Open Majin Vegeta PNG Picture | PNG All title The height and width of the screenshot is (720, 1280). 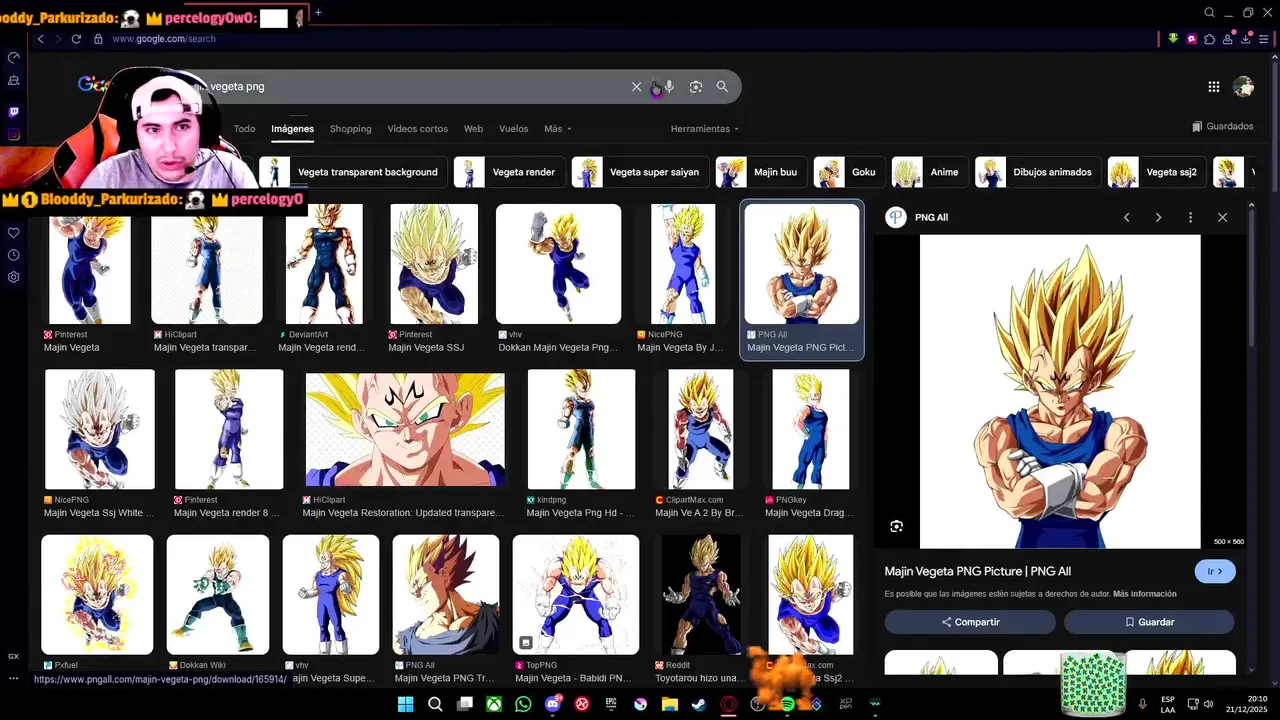(978, 571)
